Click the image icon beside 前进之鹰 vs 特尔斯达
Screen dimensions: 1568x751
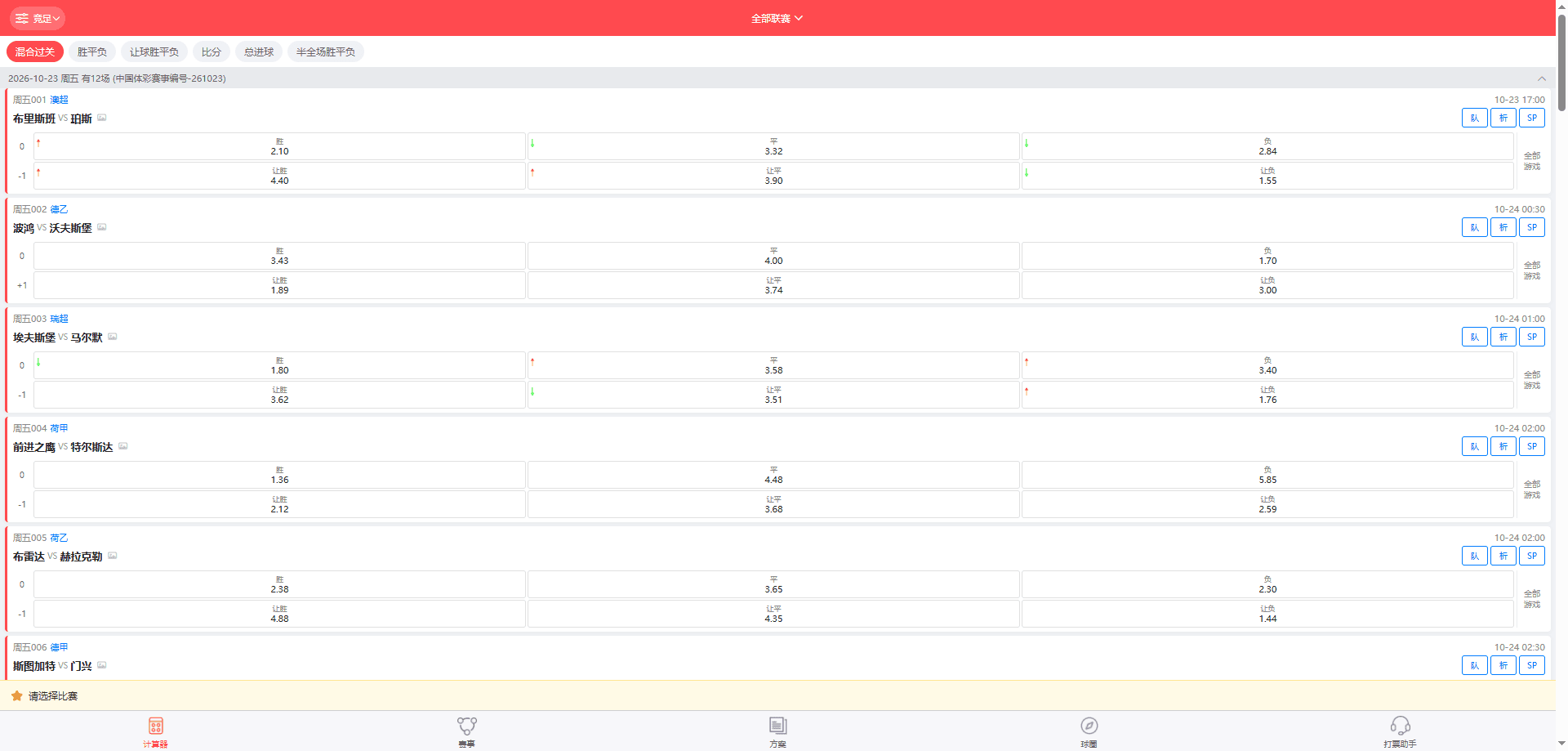point(123,446)
